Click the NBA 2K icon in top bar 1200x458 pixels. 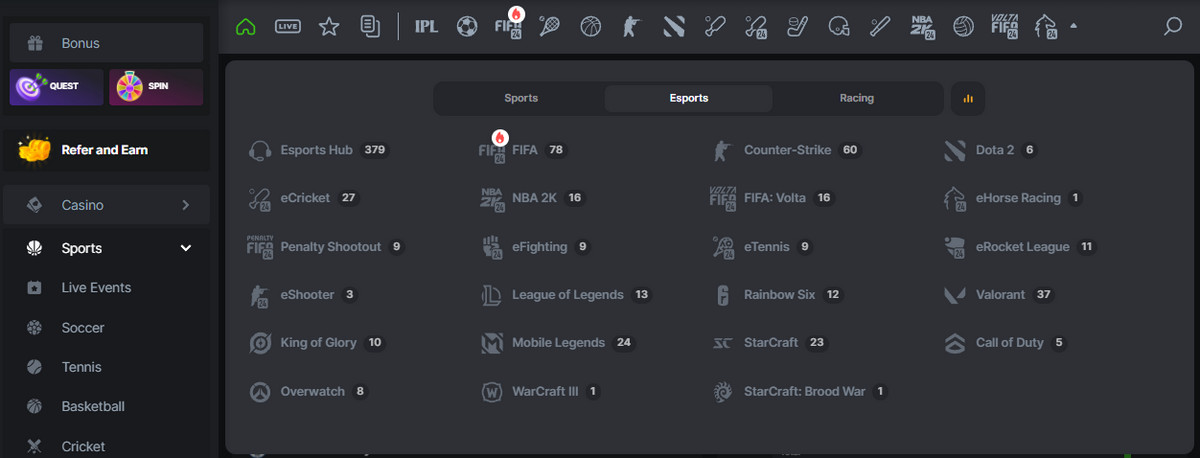point(922,27)
